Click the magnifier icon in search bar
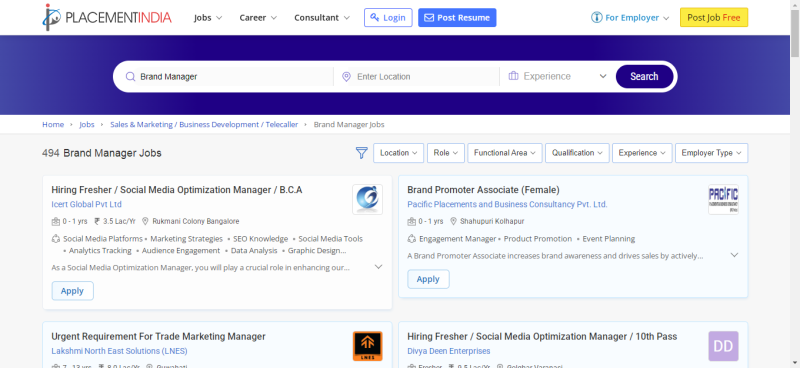The height and width of the screenshot is (368, 800). (x=130, y=77)
